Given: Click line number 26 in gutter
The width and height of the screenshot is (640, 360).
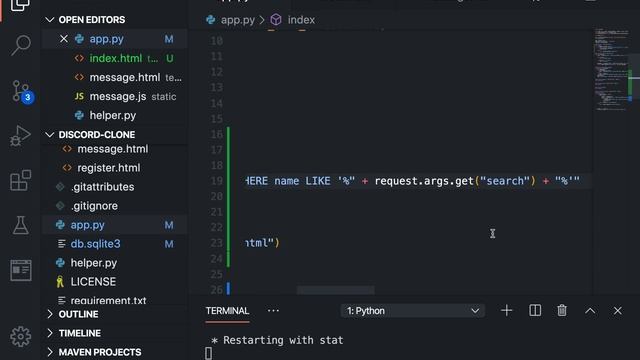Looking at the screenshot, I should pos(217,289).
